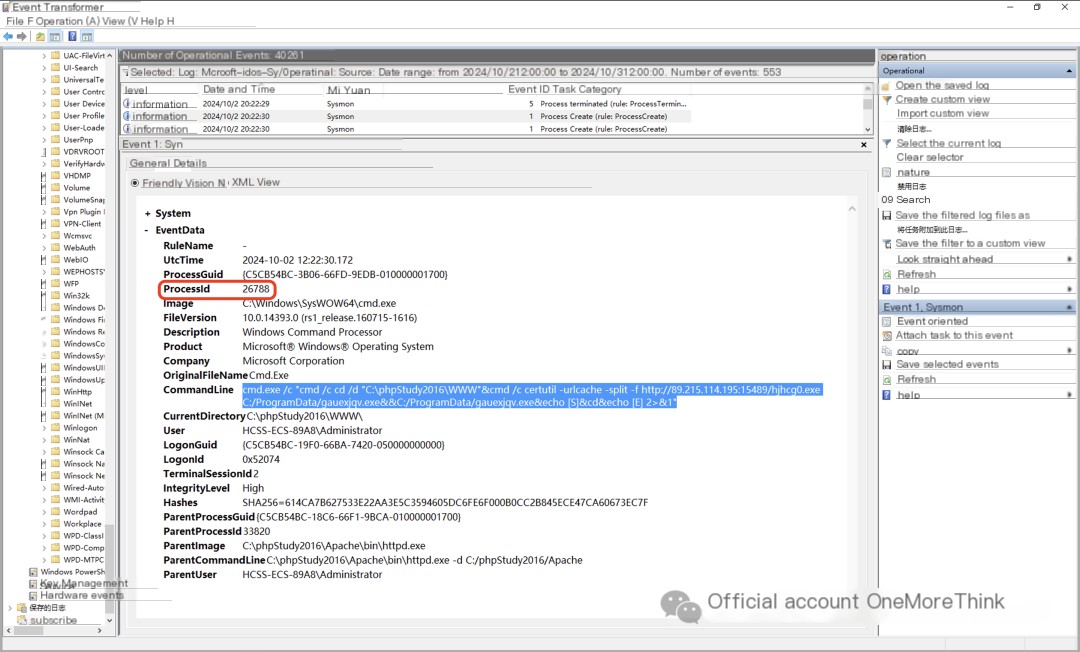Click the Attach task to this event icon

click(887, 336)
